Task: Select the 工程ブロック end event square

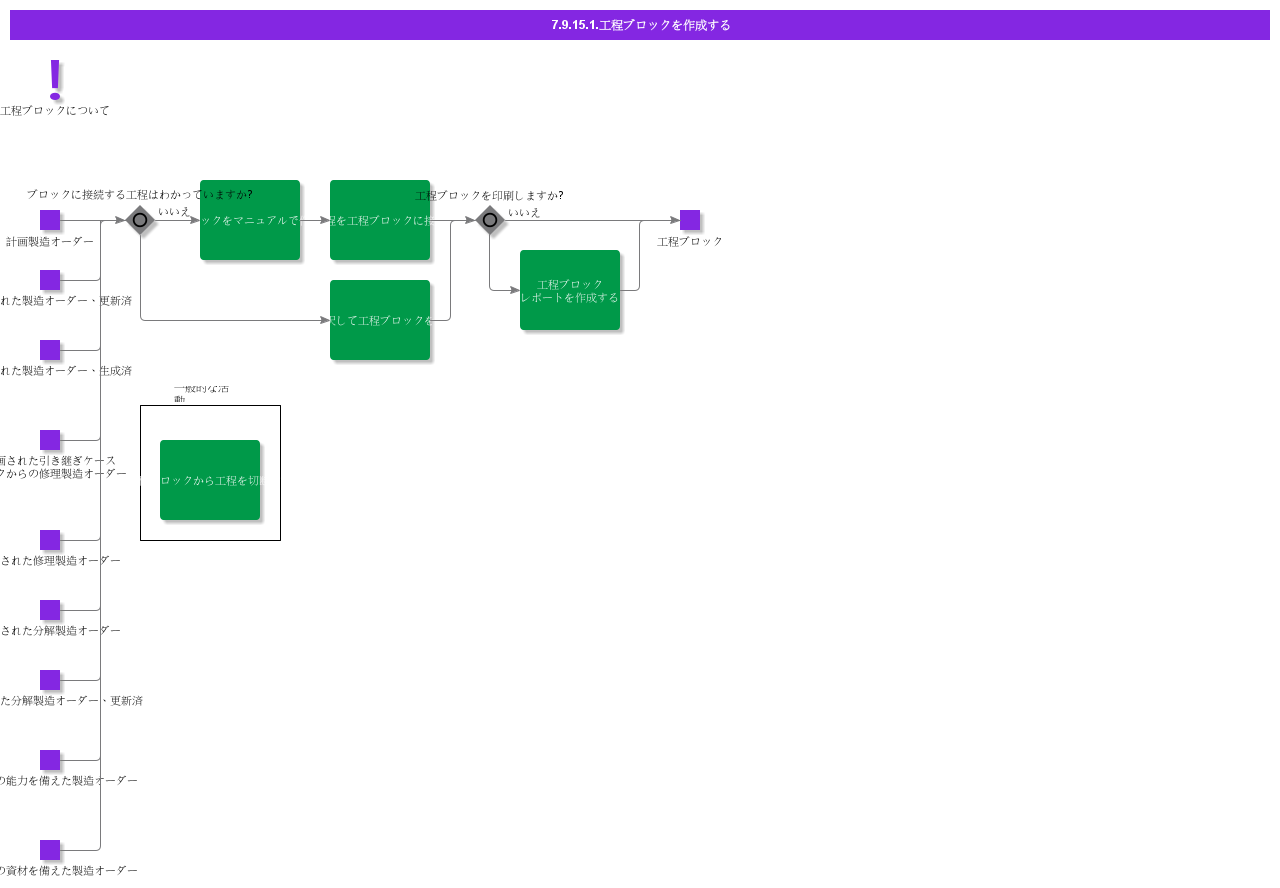Action: pyautogui.click(x=690, y=220)
